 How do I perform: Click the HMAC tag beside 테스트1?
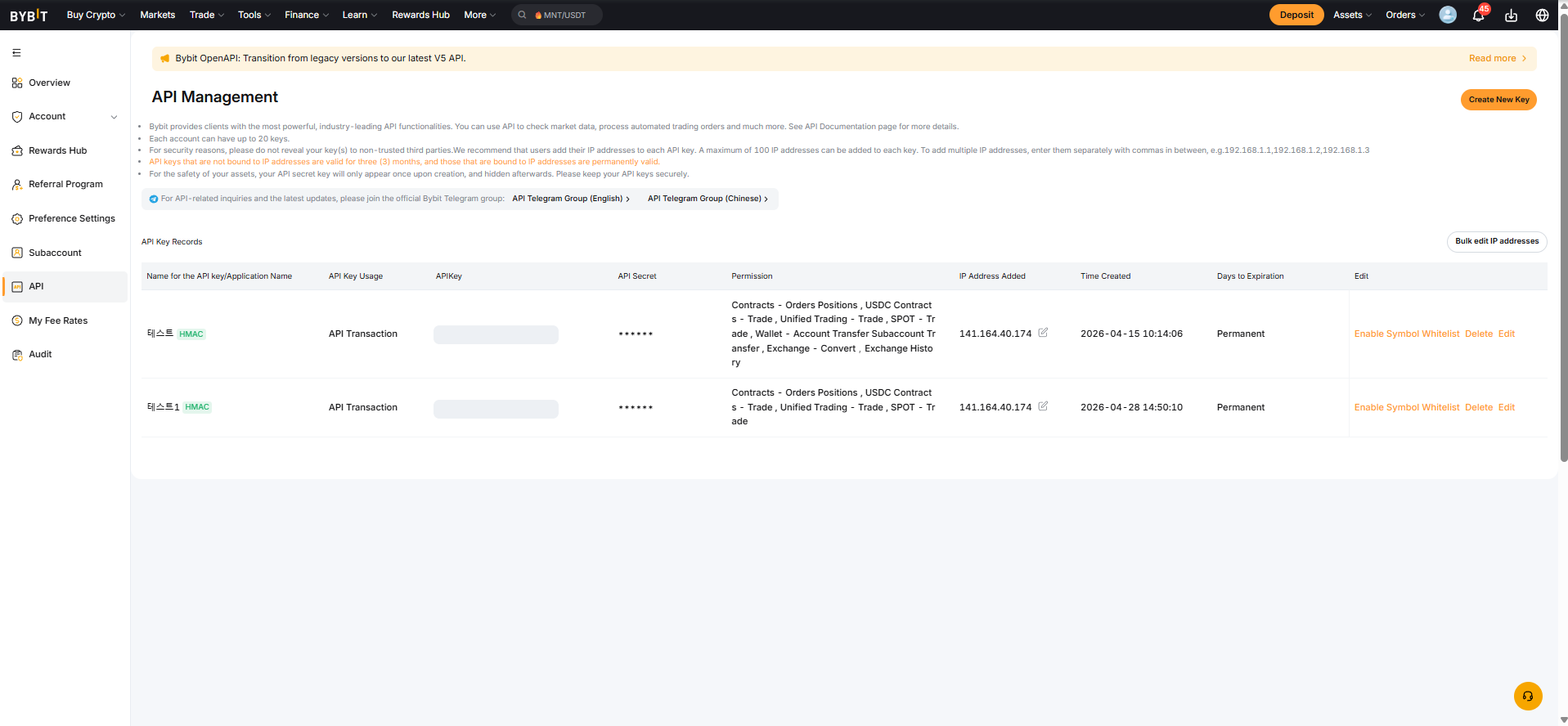197,407
